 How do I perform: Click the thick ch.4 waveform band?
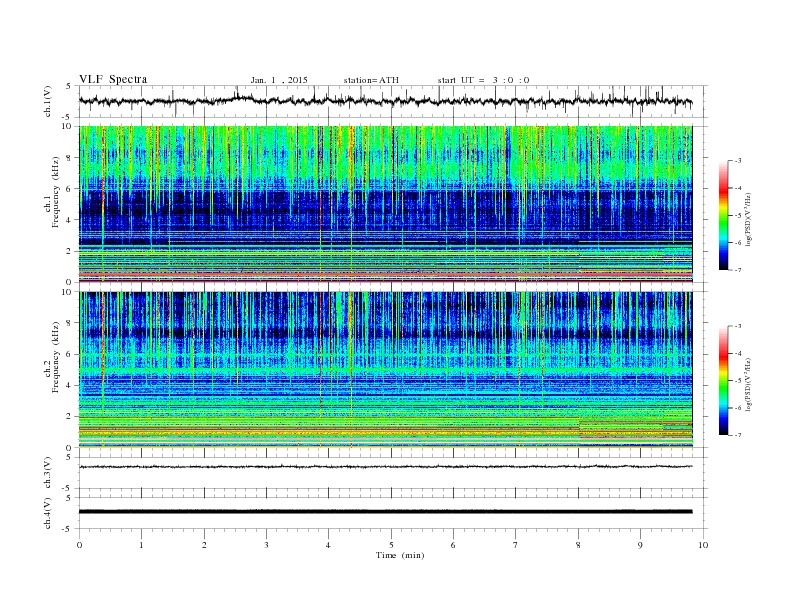tap(385, 512)
